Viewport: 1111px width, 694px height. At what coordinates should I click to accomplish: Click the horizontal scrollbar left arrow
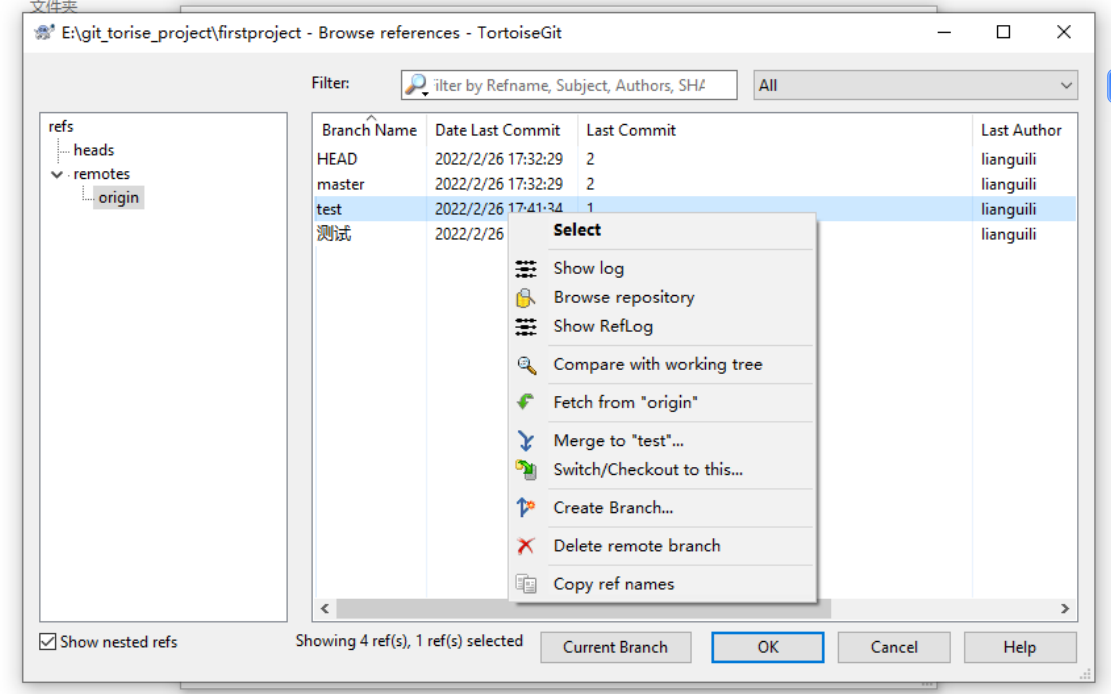[325, 609]
